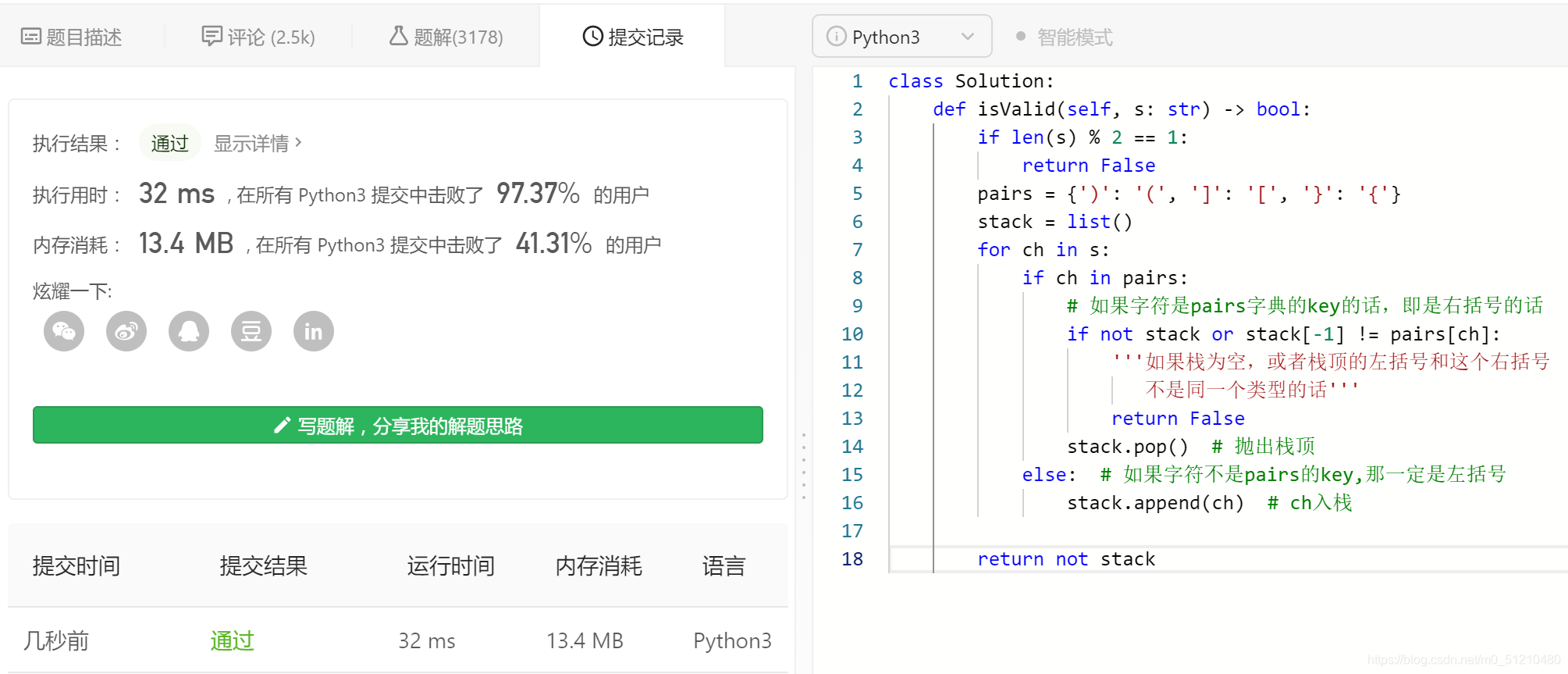
Task: Click line number 18 in the editor gutter
Action: (852, 559)
